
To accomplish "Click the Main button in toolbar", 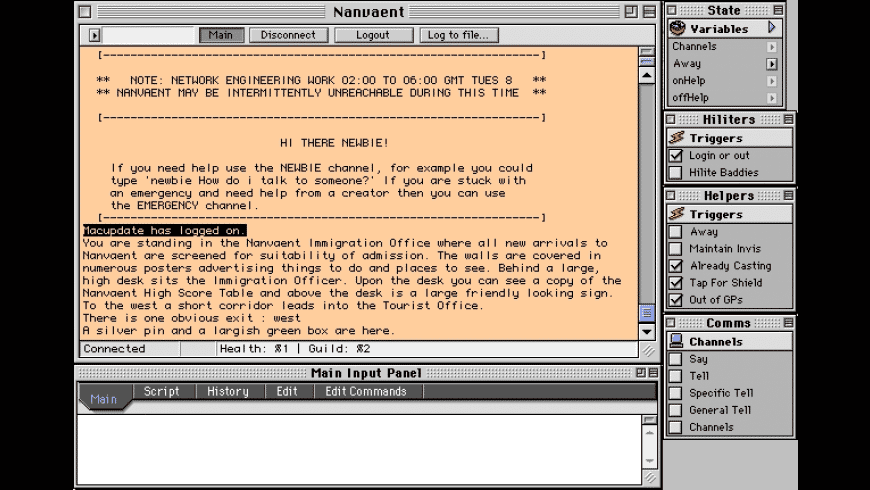I will [x=221, y=35].
